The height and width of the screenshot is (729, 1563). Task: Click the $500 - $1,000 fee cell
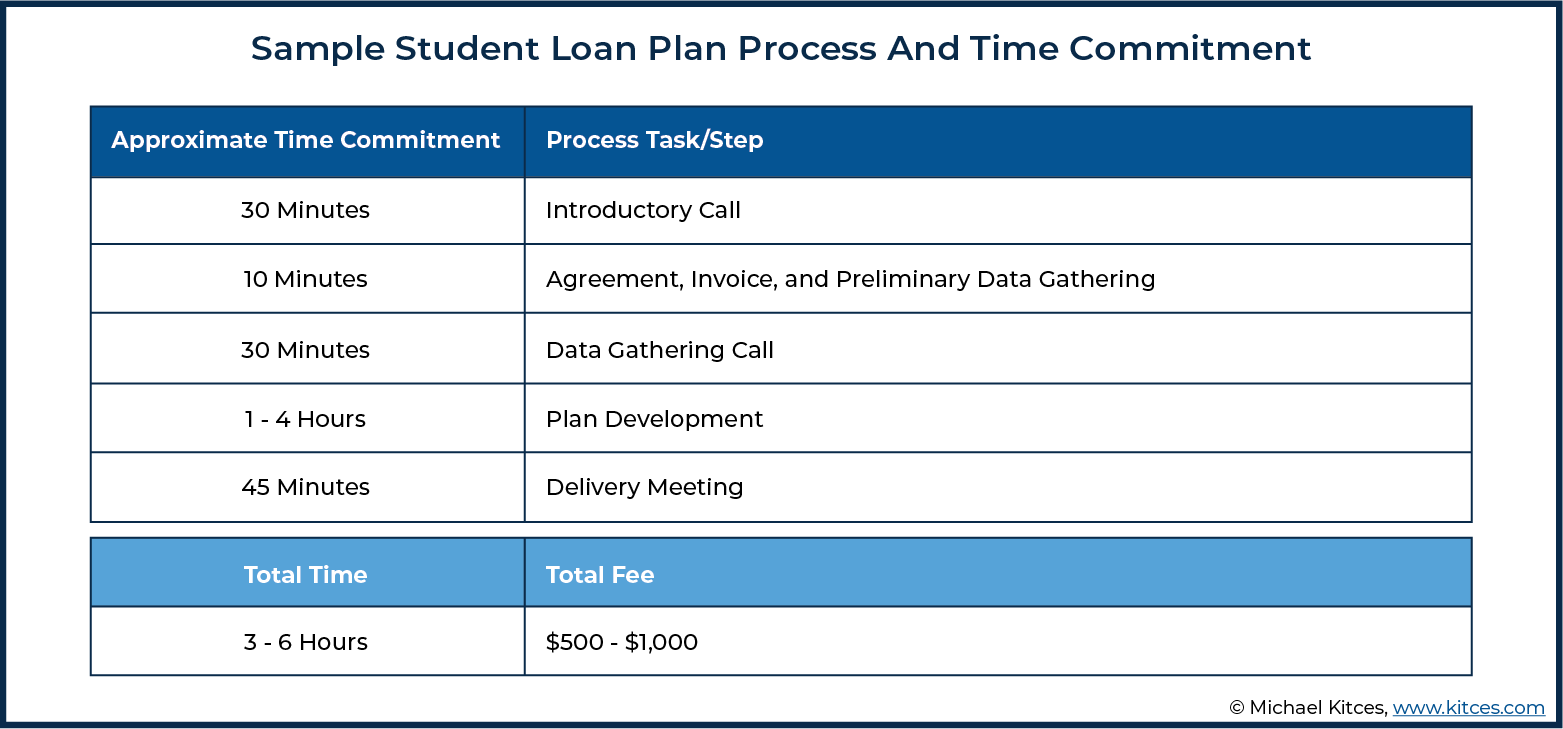pyautogui.click(x=998, y=641)
